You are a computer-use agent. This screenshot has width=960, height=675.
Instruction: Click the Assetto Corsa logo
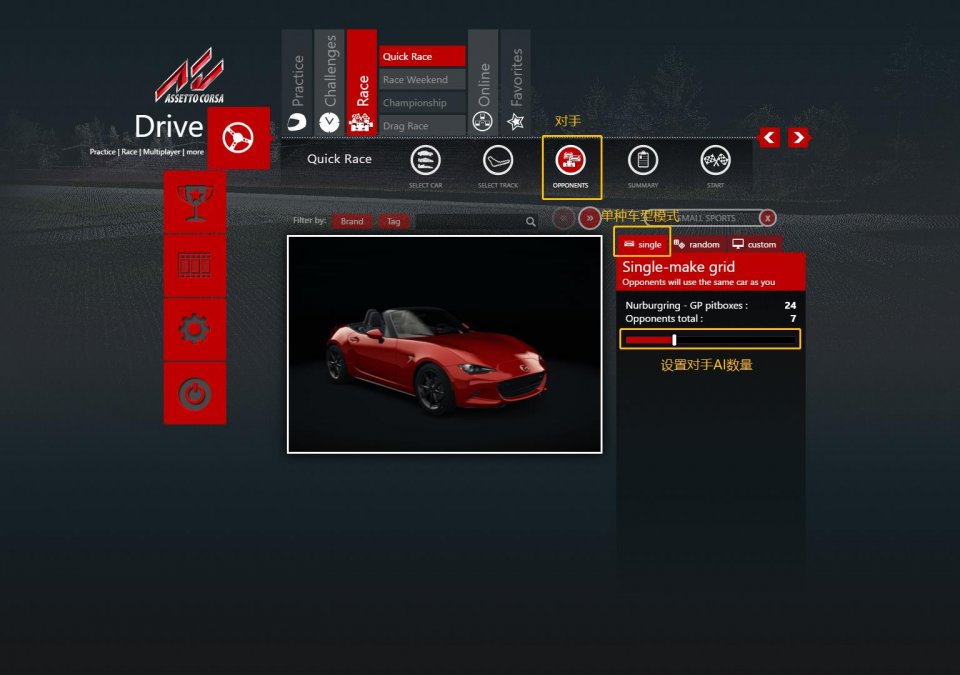coord(189,76)
